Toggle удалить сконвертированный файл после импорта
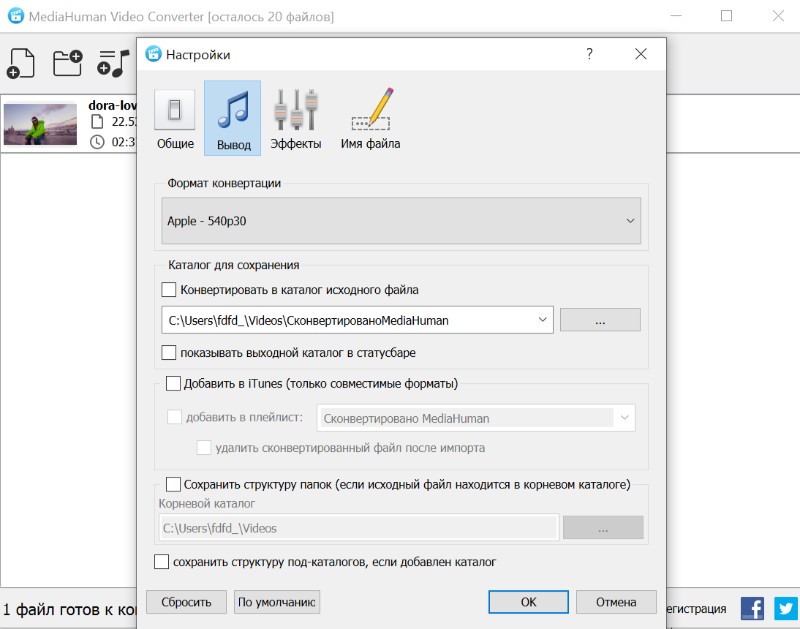The width and height of the screenshot is (800, 629). [x=204, y=448]
